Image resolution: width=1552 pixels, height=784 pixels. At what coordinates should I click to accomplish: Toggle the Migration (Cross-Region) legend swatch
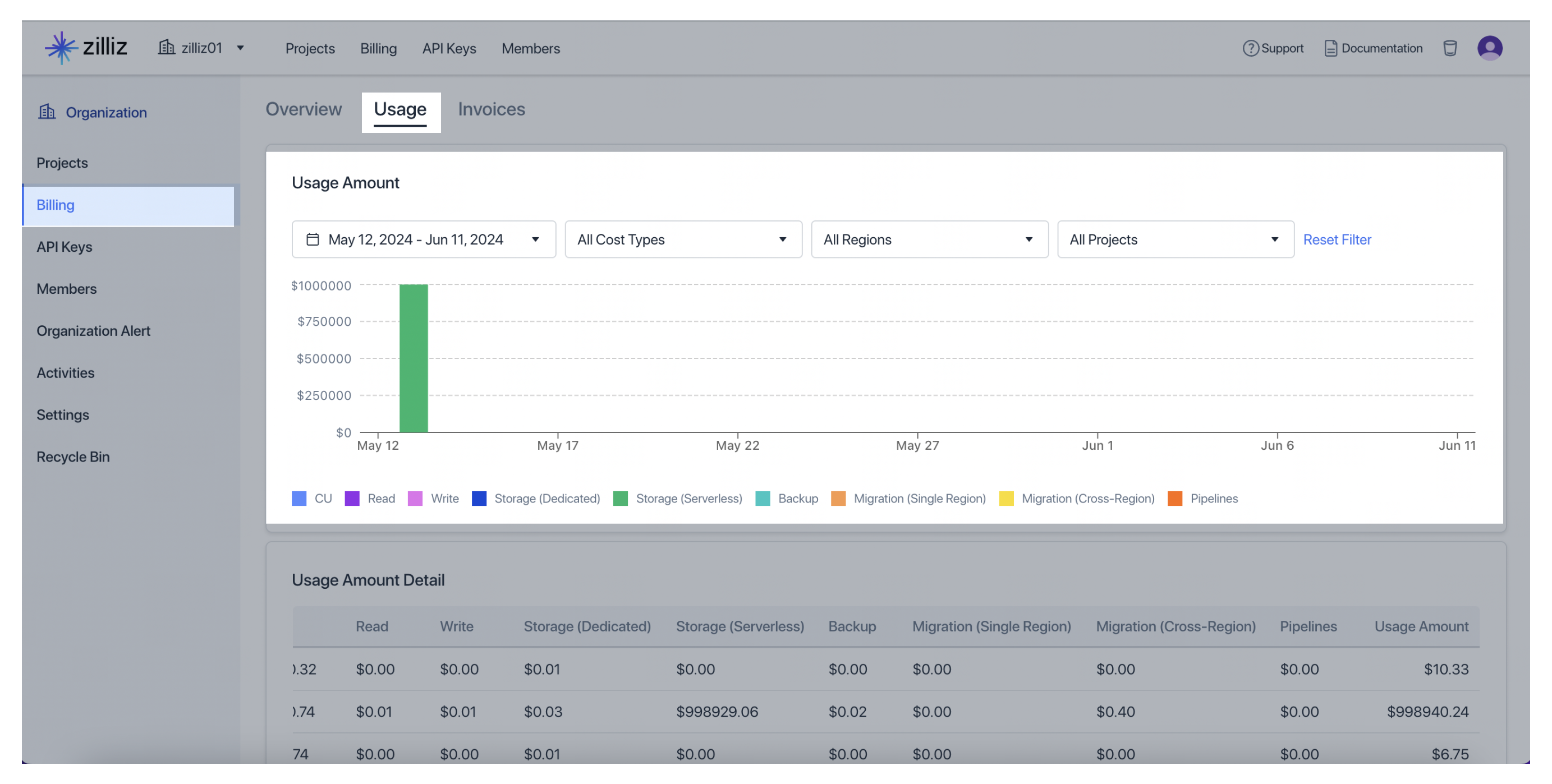[x=1005, y=498]
